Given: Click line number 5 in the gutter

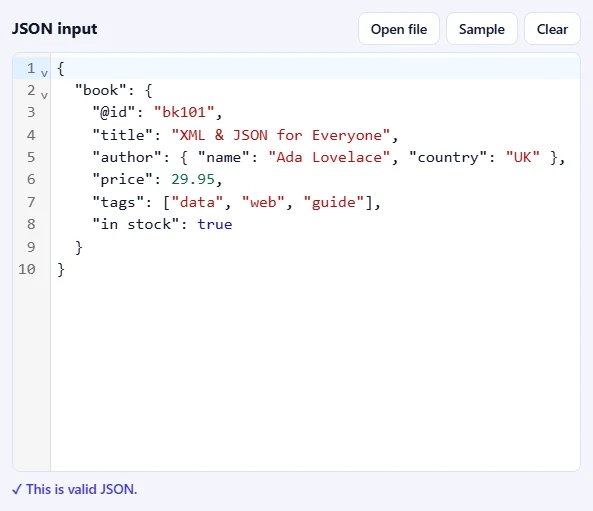Looking at the screenshot, I should [31, 157].
